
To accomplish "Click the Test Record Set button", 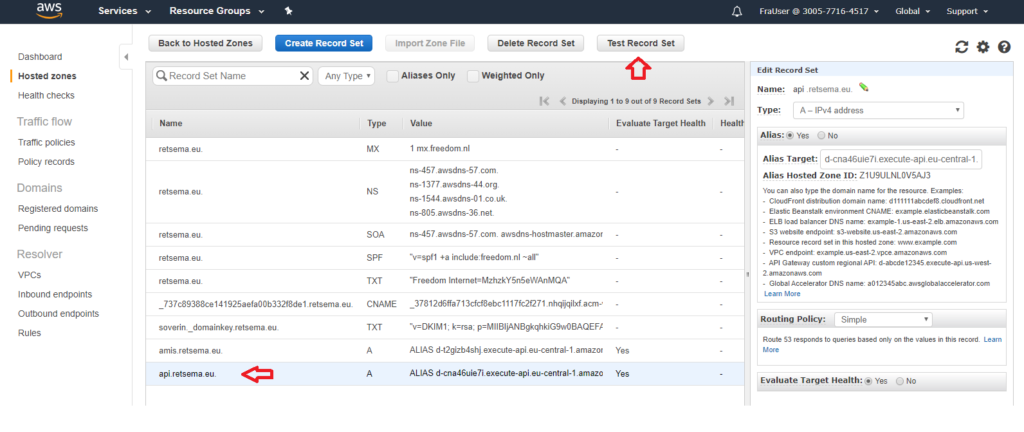I will [x=641, y=43].
